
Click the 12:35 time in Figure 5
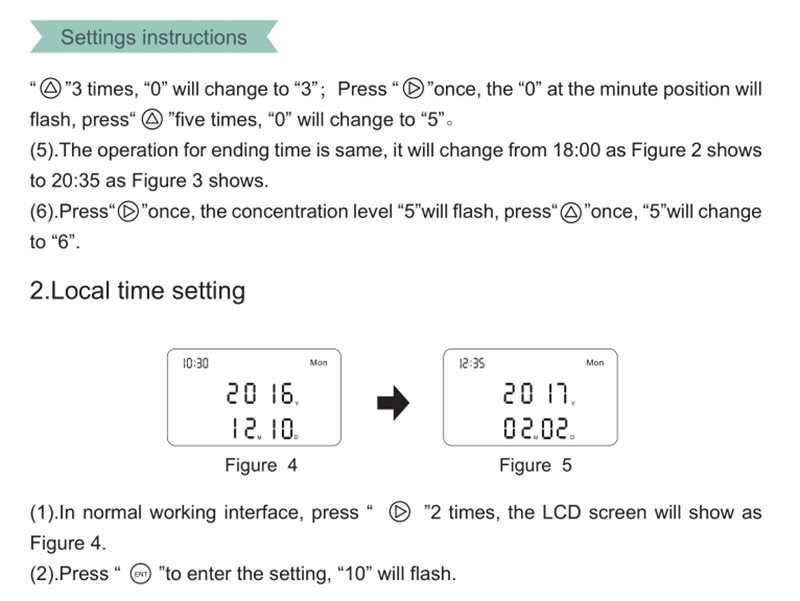pos(472,363)
